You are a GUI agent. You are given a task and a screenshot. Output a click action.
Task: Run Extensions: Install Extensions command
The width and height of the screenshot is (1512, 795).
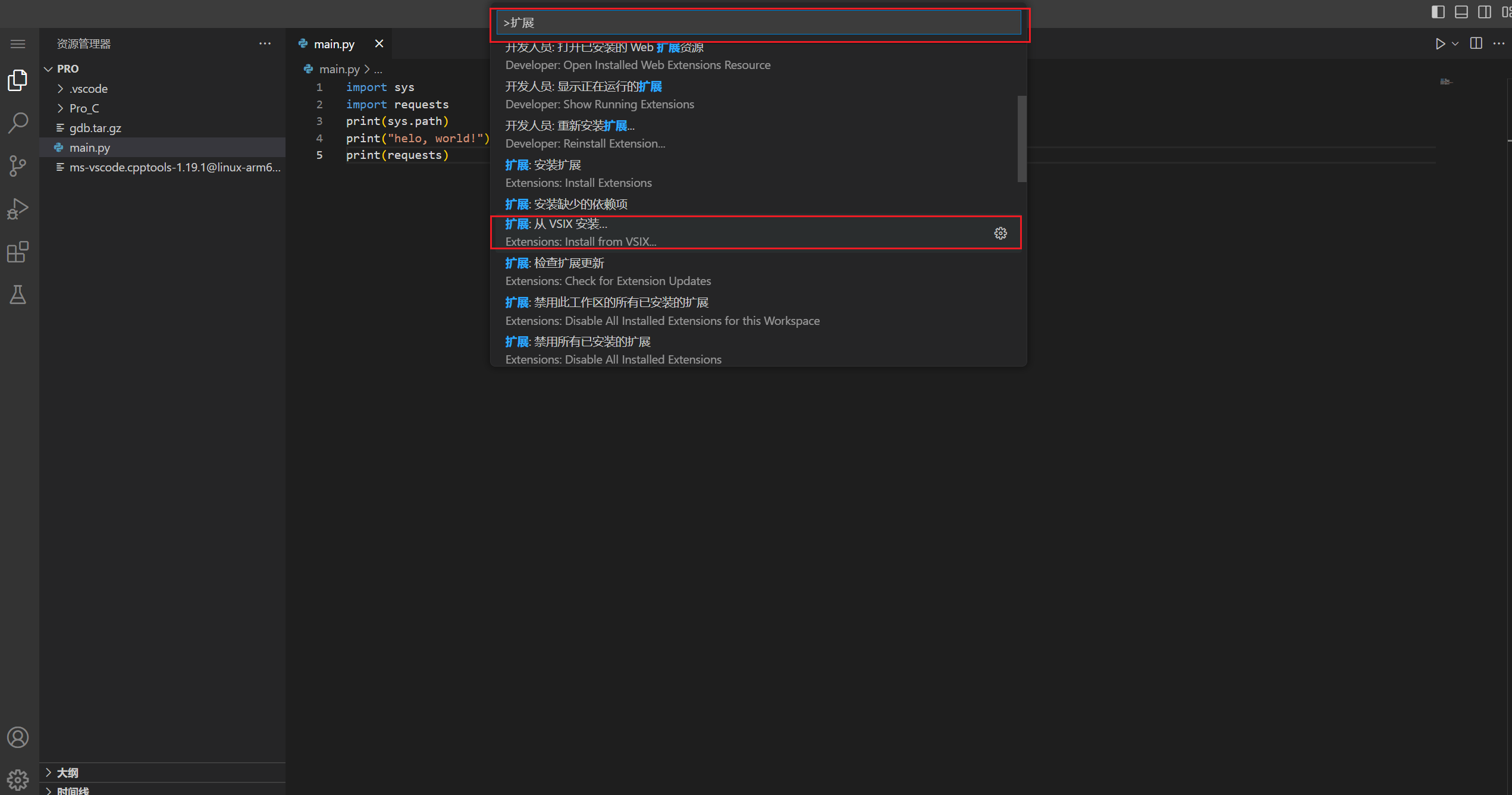[754, 174]
